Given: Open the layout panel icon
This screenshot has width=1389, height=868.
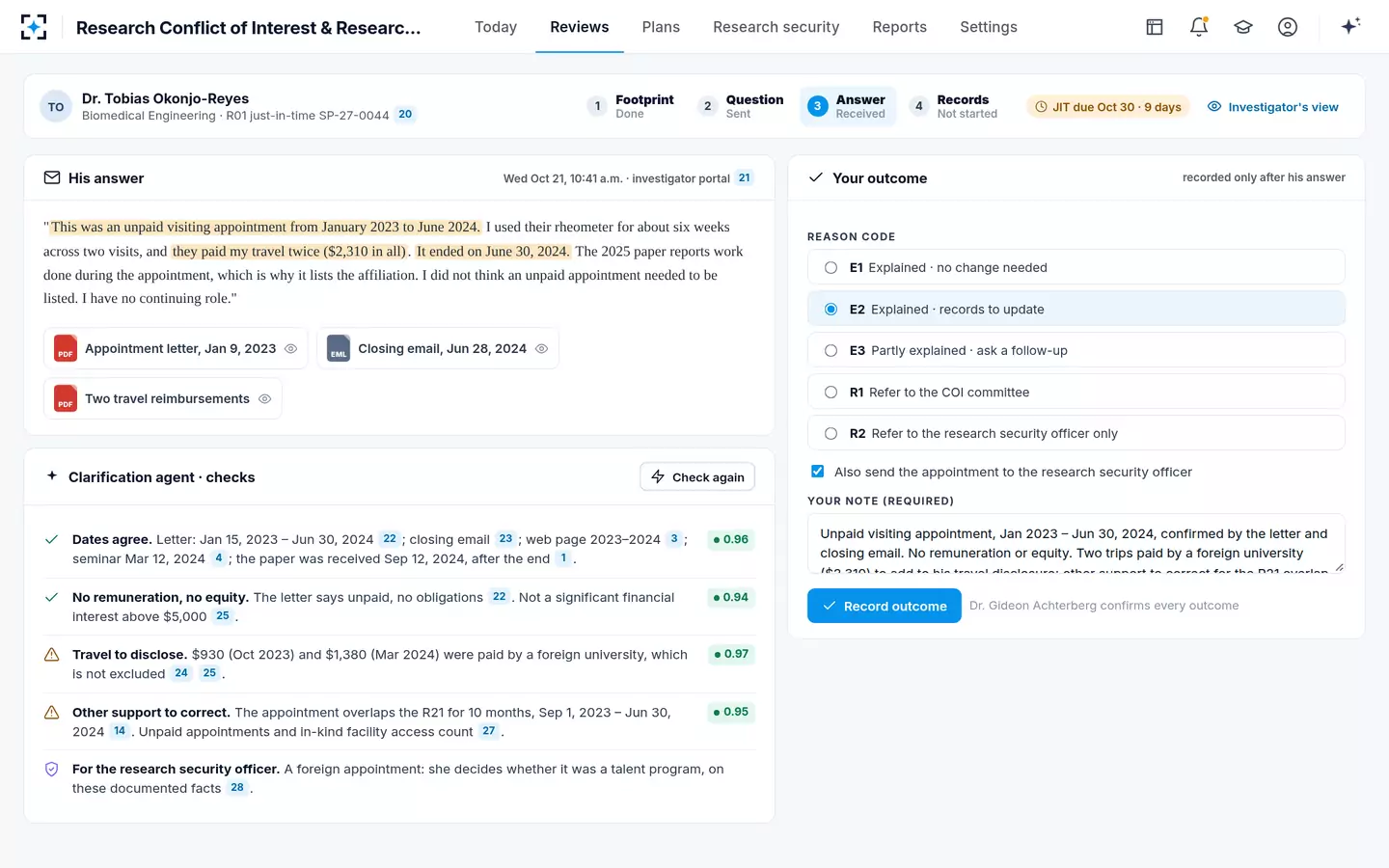Looking at the screenshot, I should tap(1155, 27).
